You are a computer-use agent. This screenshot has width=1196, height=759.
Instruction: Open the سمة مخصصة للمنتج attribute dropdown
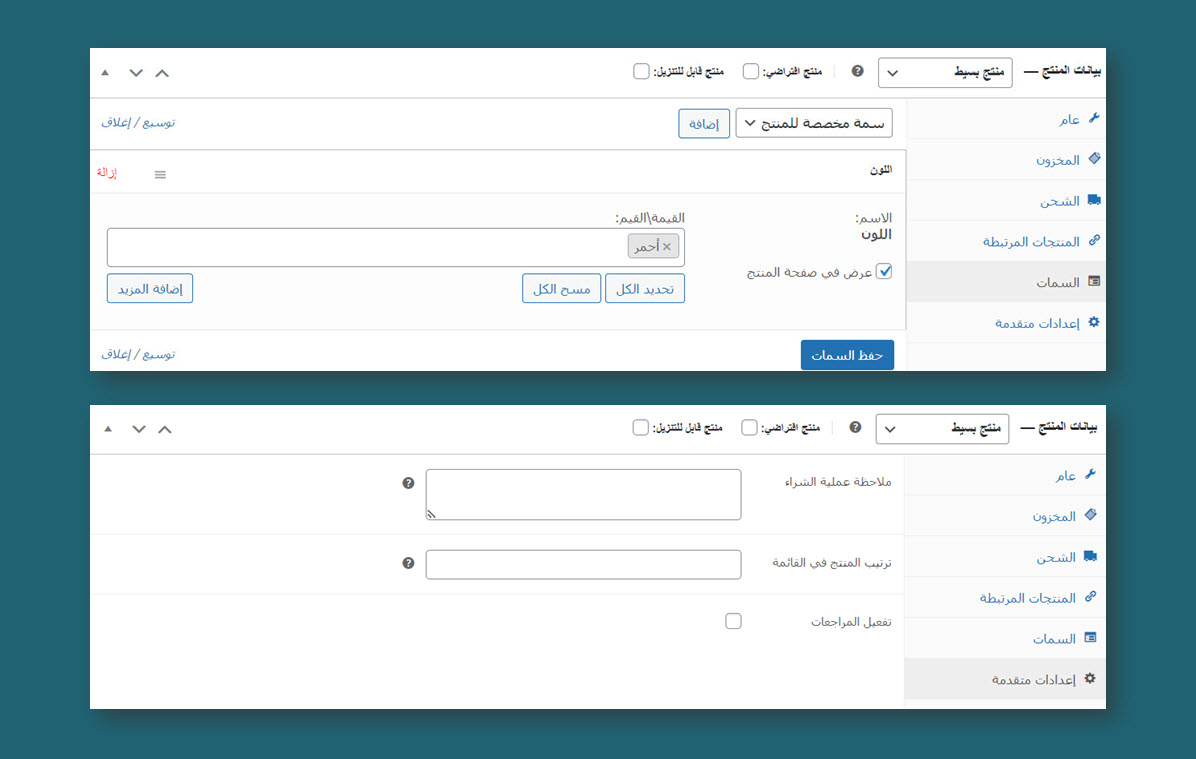click(x=814, y=123)
